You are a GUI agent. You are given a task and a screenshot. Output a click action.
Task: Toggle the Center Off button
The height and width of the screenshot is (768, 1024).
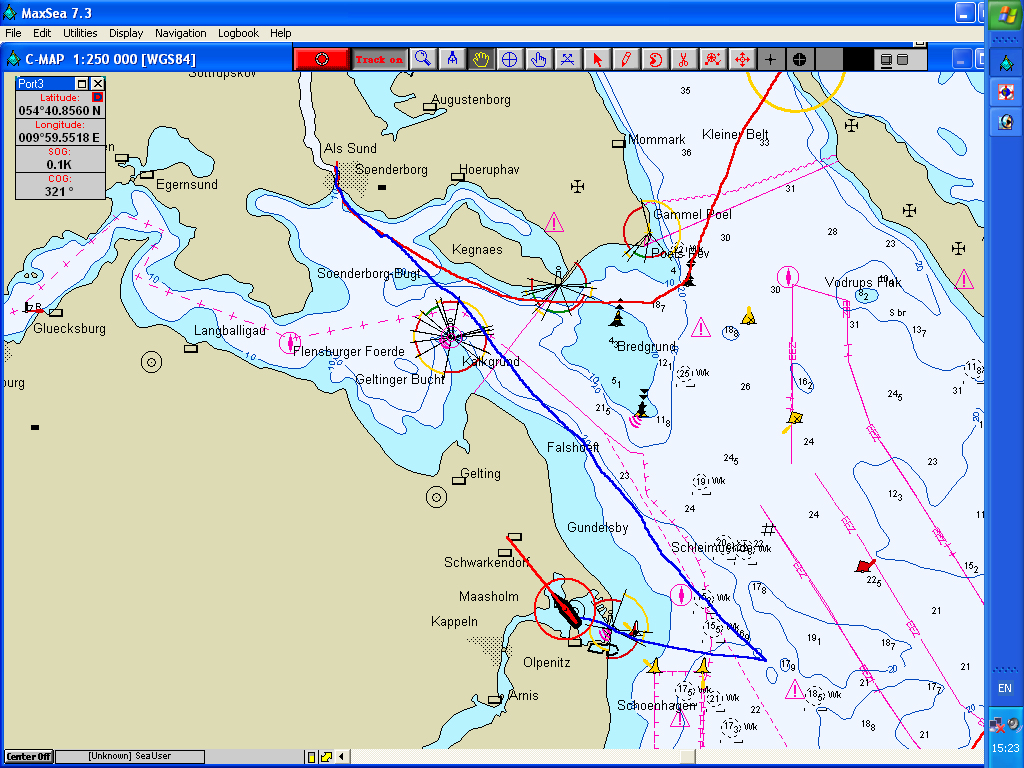29,756
